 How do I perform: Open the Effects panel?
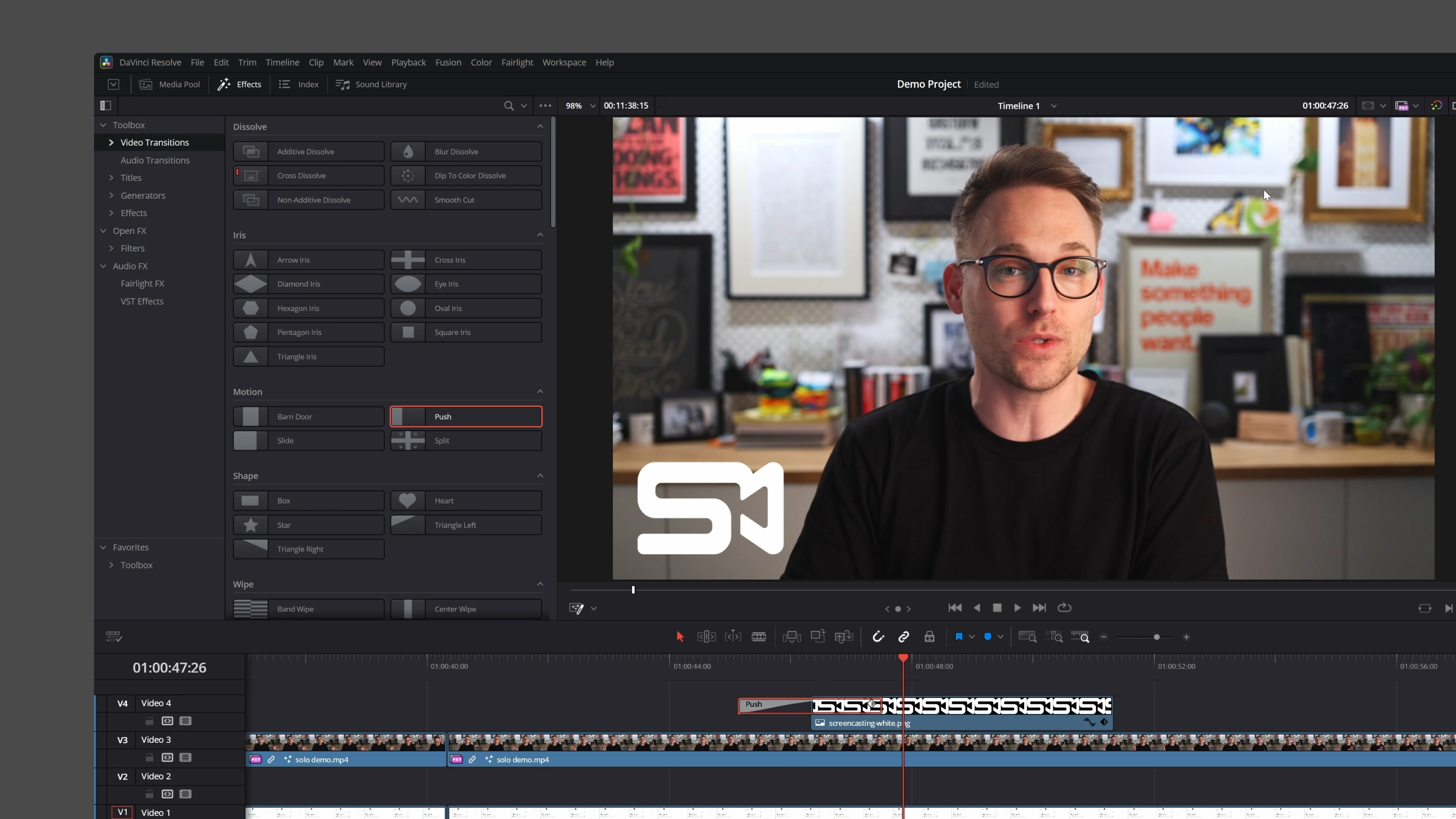click(240, 84)
